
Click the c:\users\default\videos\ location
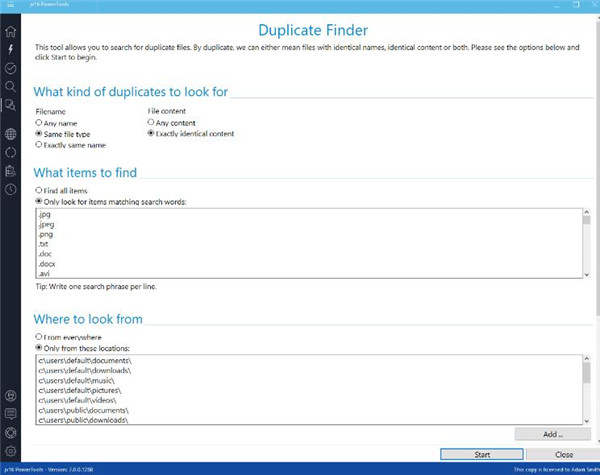pyautogui.click(x=77, y=400)
